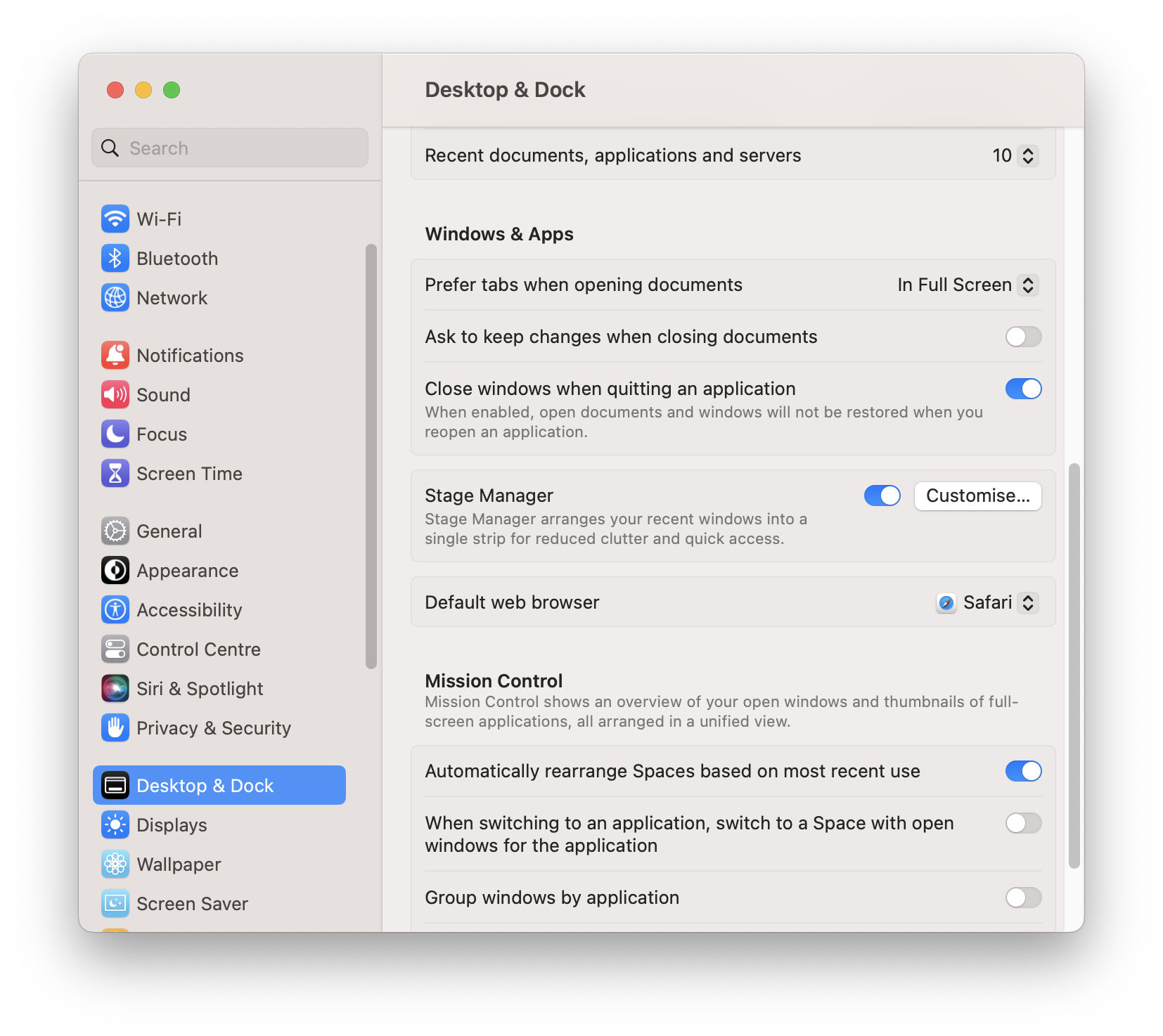Click the Control Centre icon

[x=115, y=649]
